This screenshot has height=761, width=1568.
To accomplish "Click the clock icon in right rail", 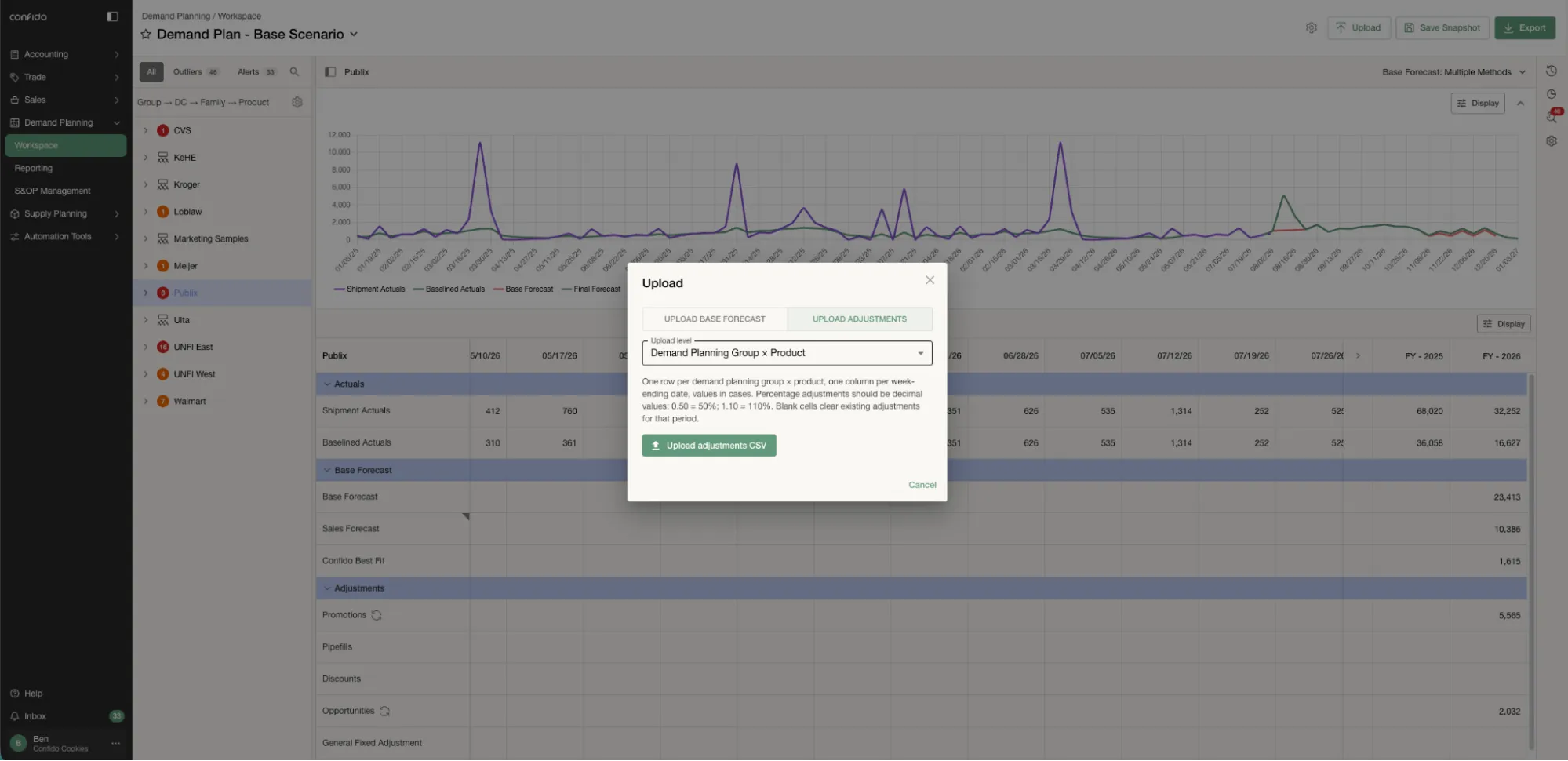I will coord(1551,94).
